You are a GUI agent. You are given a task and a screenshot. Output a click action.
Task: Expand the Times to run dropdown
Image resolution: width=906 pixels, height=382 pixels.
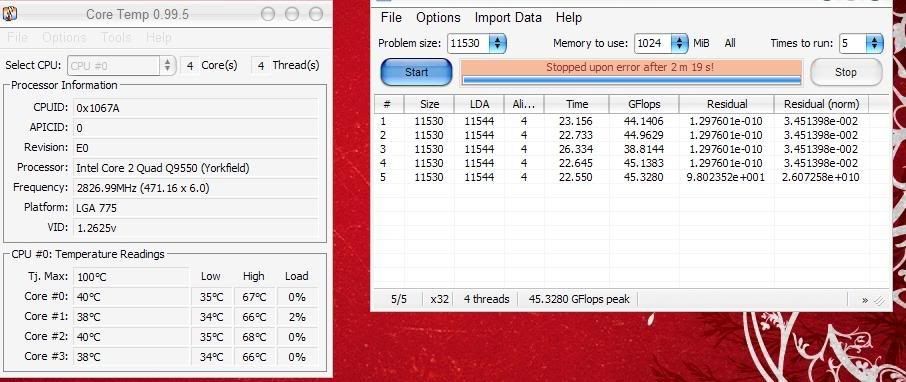tap(861, 43)
